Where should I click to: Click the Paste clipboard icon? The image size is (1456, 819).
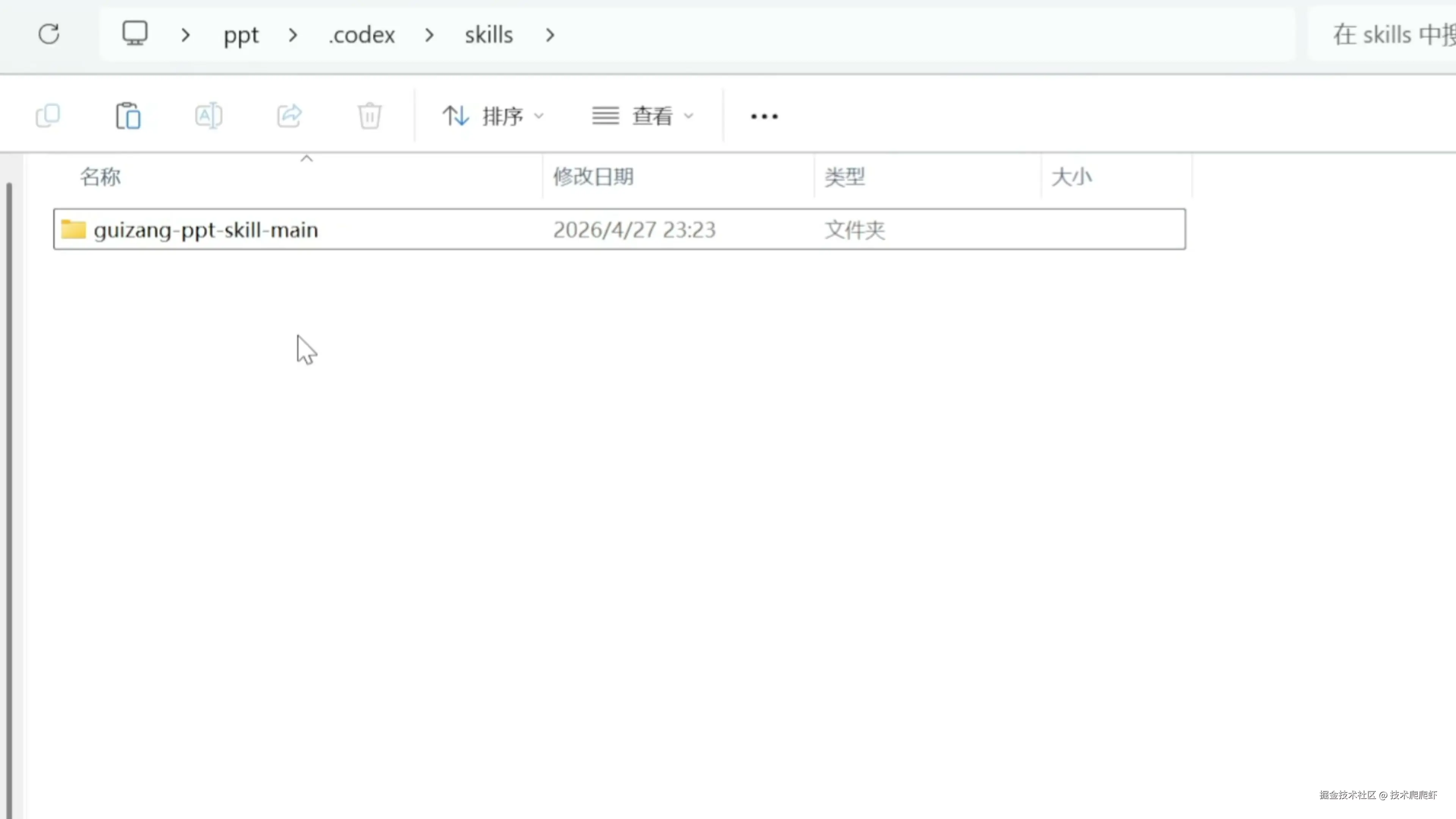pos(128,116)
